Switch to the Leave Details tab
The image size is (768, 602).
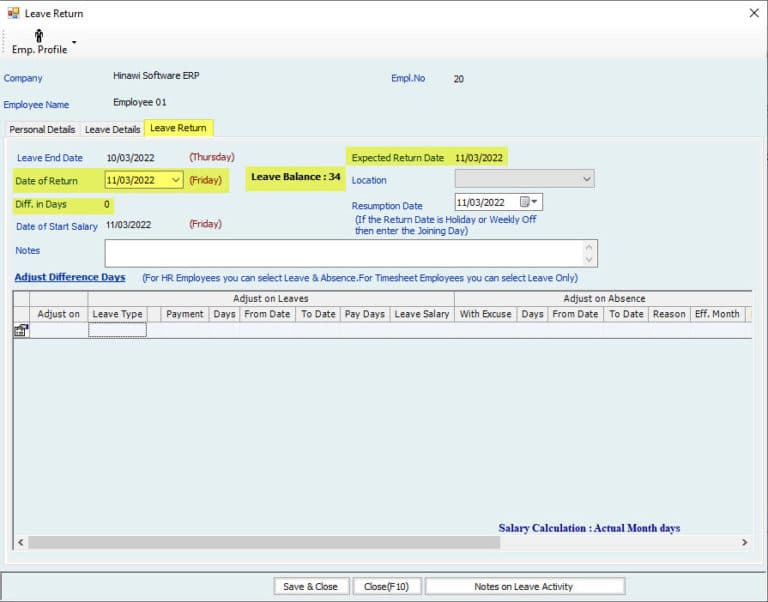click(x=112, y=129)
